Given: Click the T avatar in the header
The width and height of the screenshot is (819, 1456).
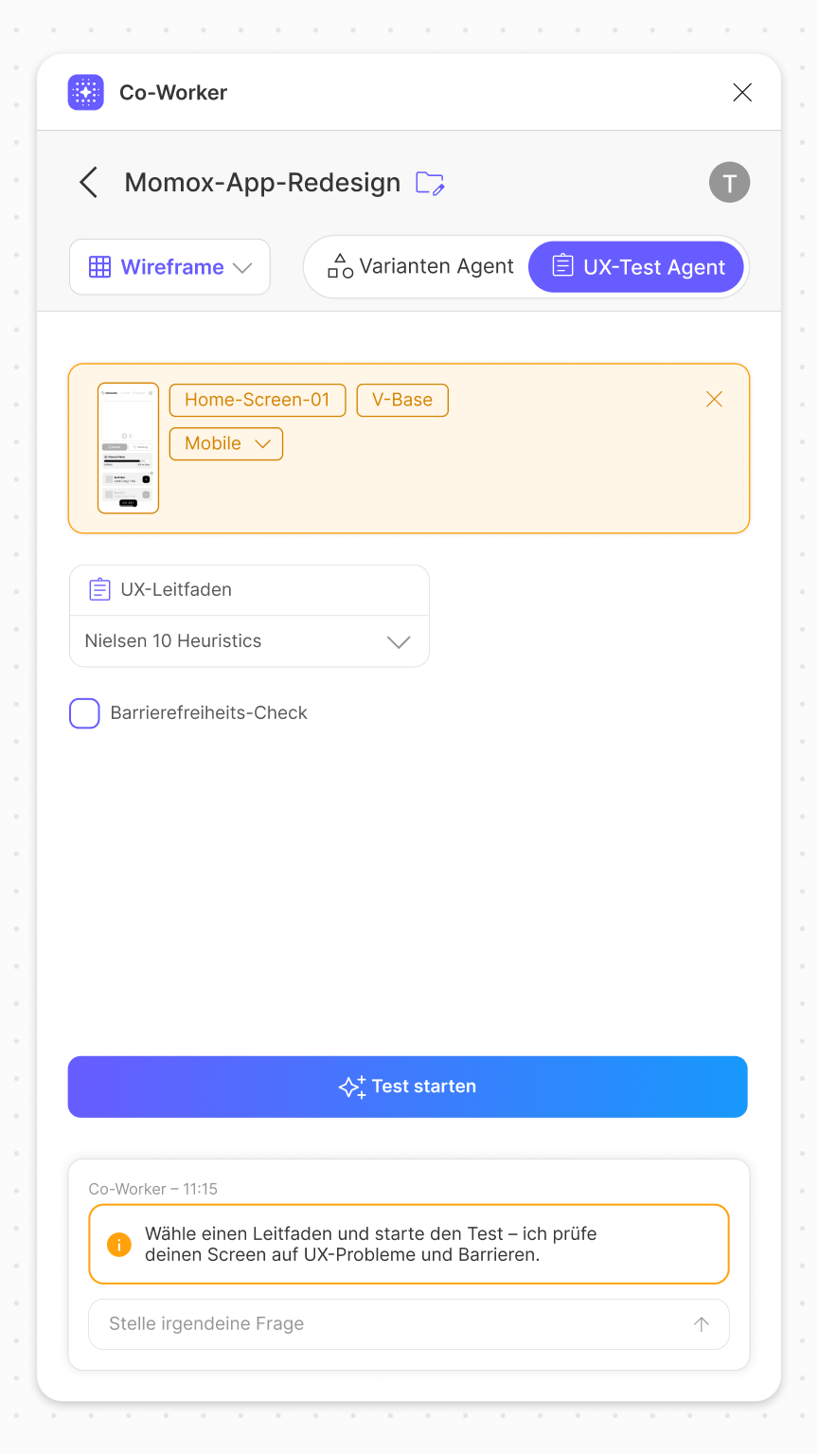Looking at the screenshot, I should point(729,182).
